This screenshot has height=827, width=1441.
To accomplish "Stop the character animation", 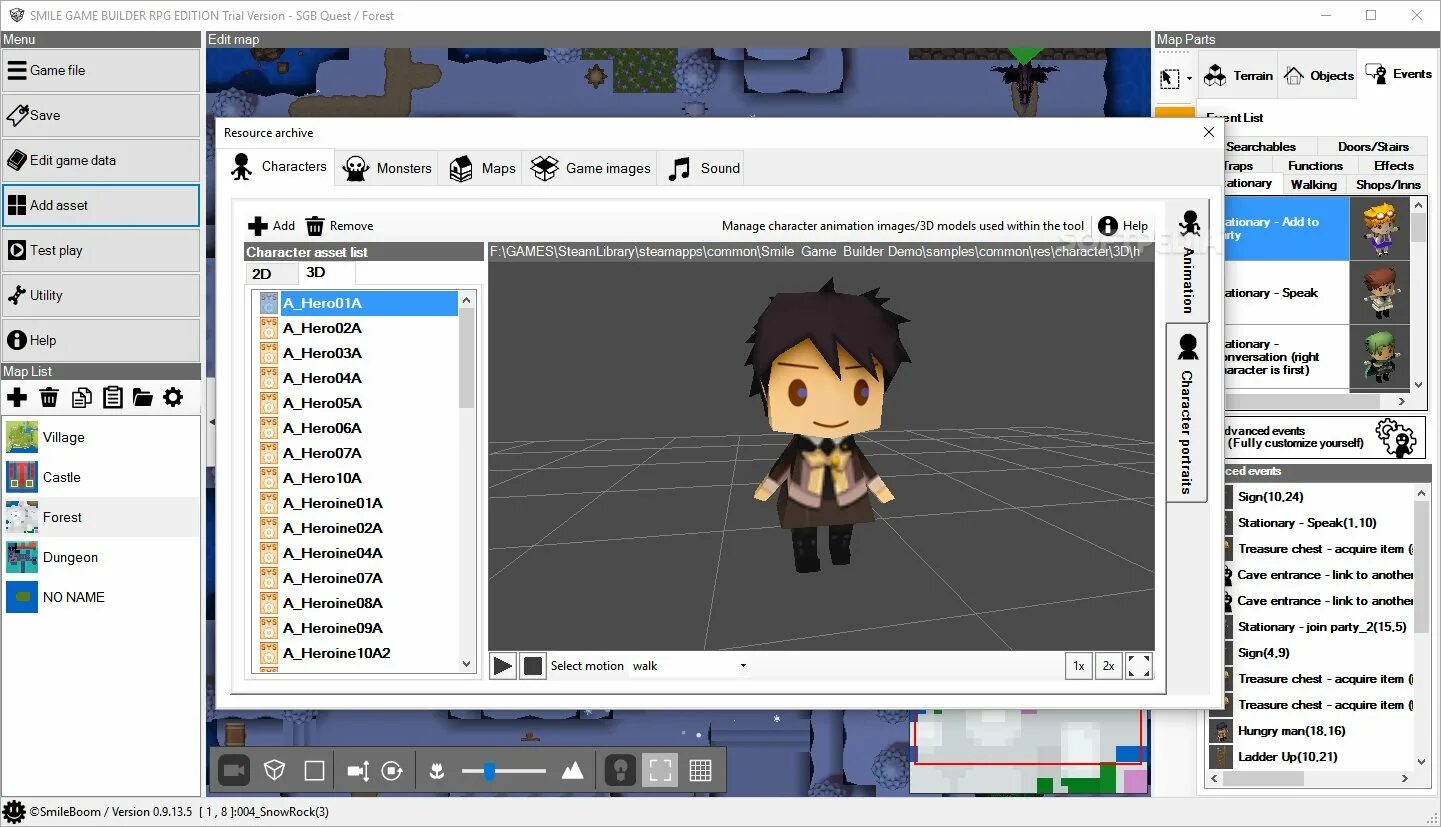I will click(x=533, y=666).
